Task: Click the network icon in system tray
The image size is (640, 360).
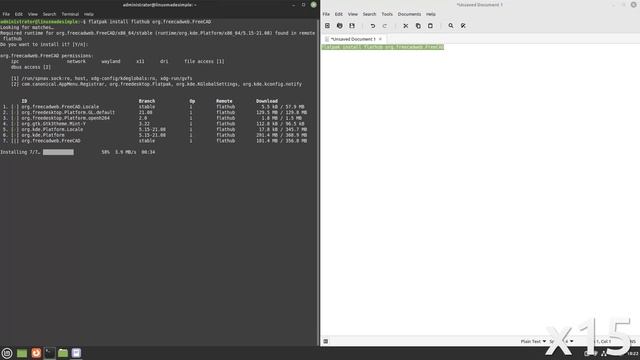Action: (x=604, y=353)
